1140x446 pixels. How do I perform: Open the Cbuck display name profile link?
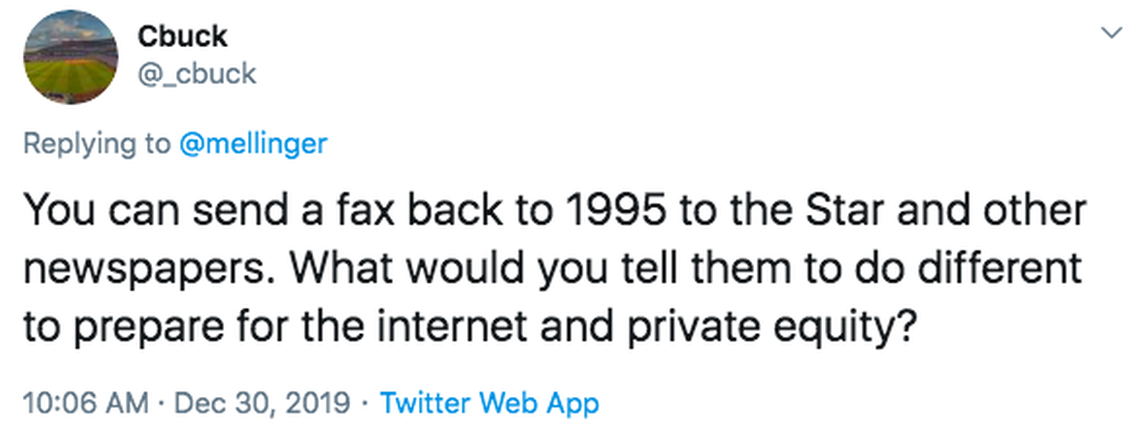[x=183, y=36]
